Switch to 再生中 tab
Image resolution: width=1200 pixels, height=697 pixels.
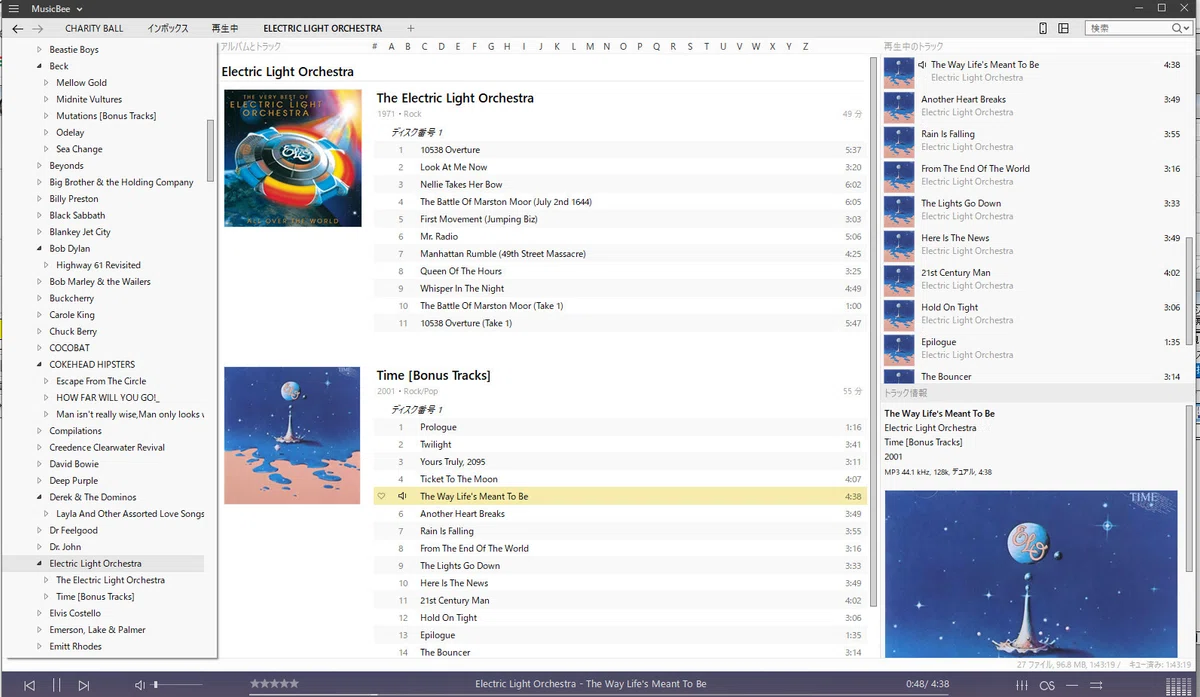pos(225,29)
